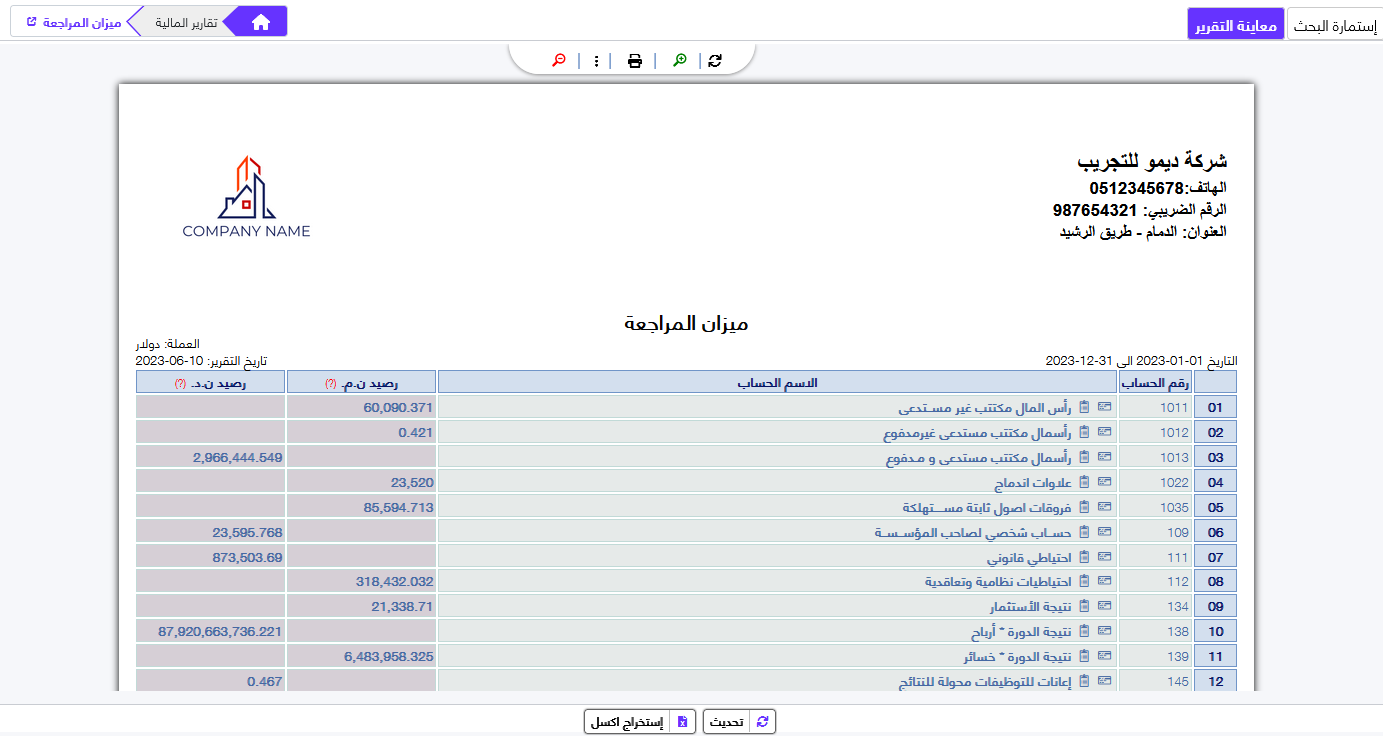Screen dimensions: 1383x736
Task: Open the three-dot options menu in toolbar
Action: (x=596, y=60)
